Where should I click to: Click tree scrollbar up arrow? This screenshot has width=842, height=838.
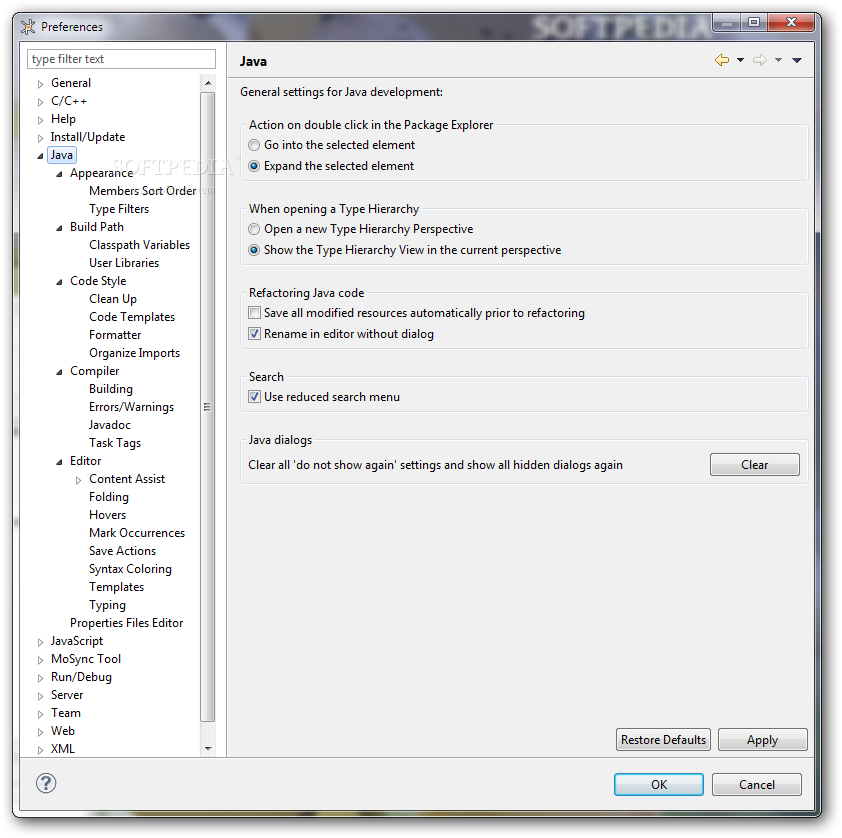(x=208, y=83)
